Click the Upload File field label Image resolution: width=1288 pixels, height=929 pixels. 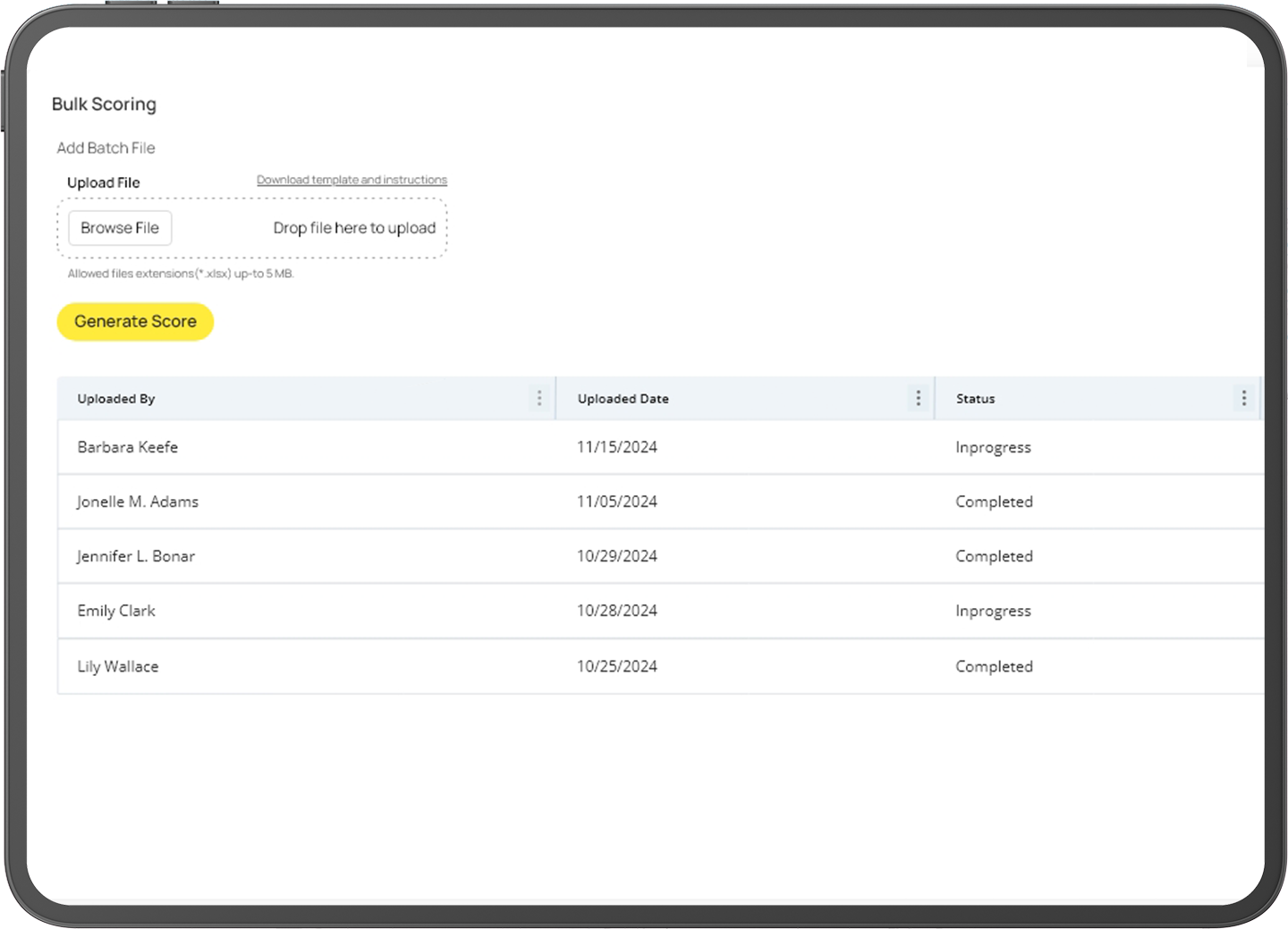[104, 182]
